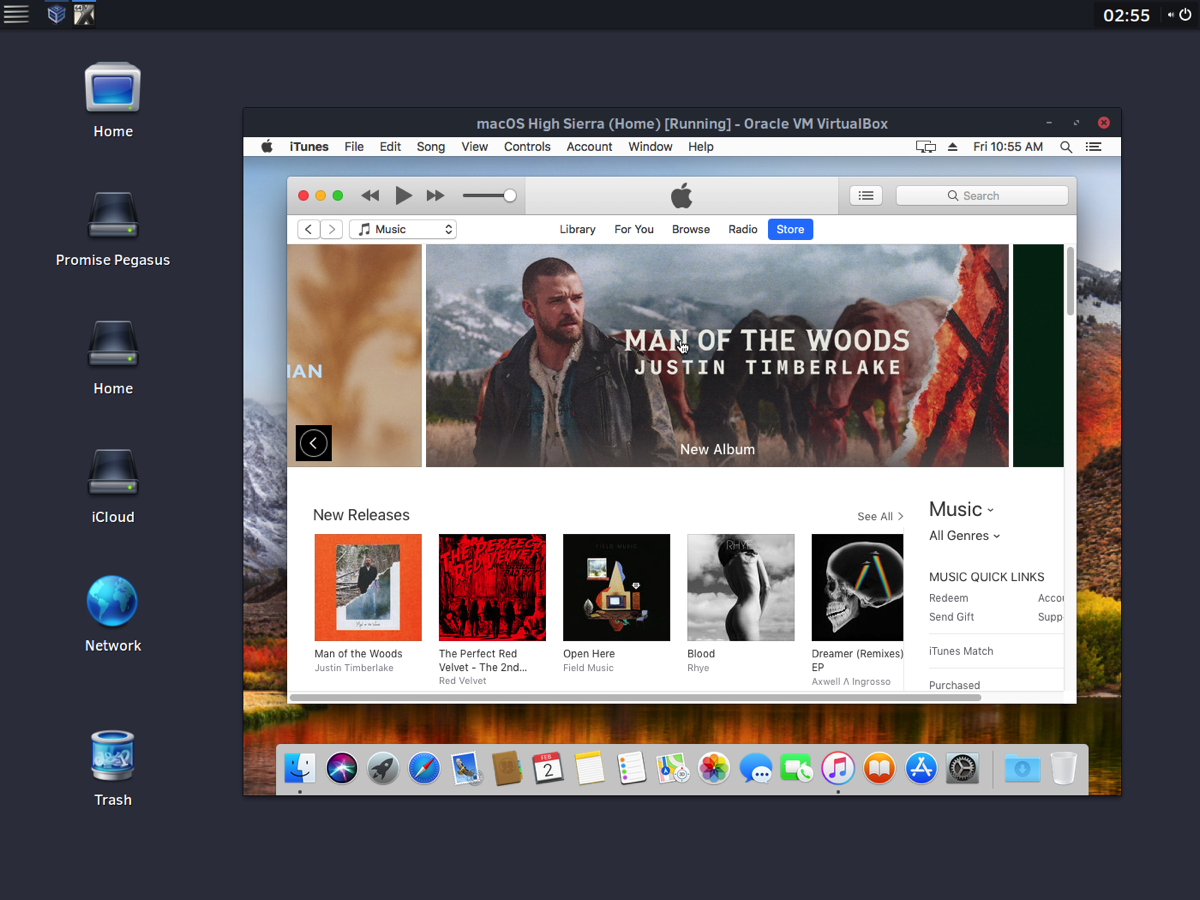This screenshot has height=900, width=1200.
Task: Open the Apple logo menu
Action: [x=267, y=146]
